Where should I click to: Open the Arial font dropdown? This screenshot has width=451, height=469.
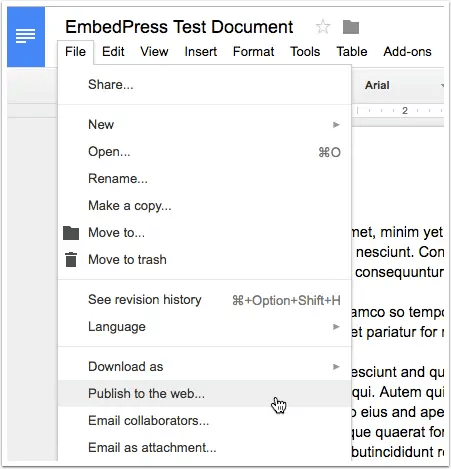point(403,85)
